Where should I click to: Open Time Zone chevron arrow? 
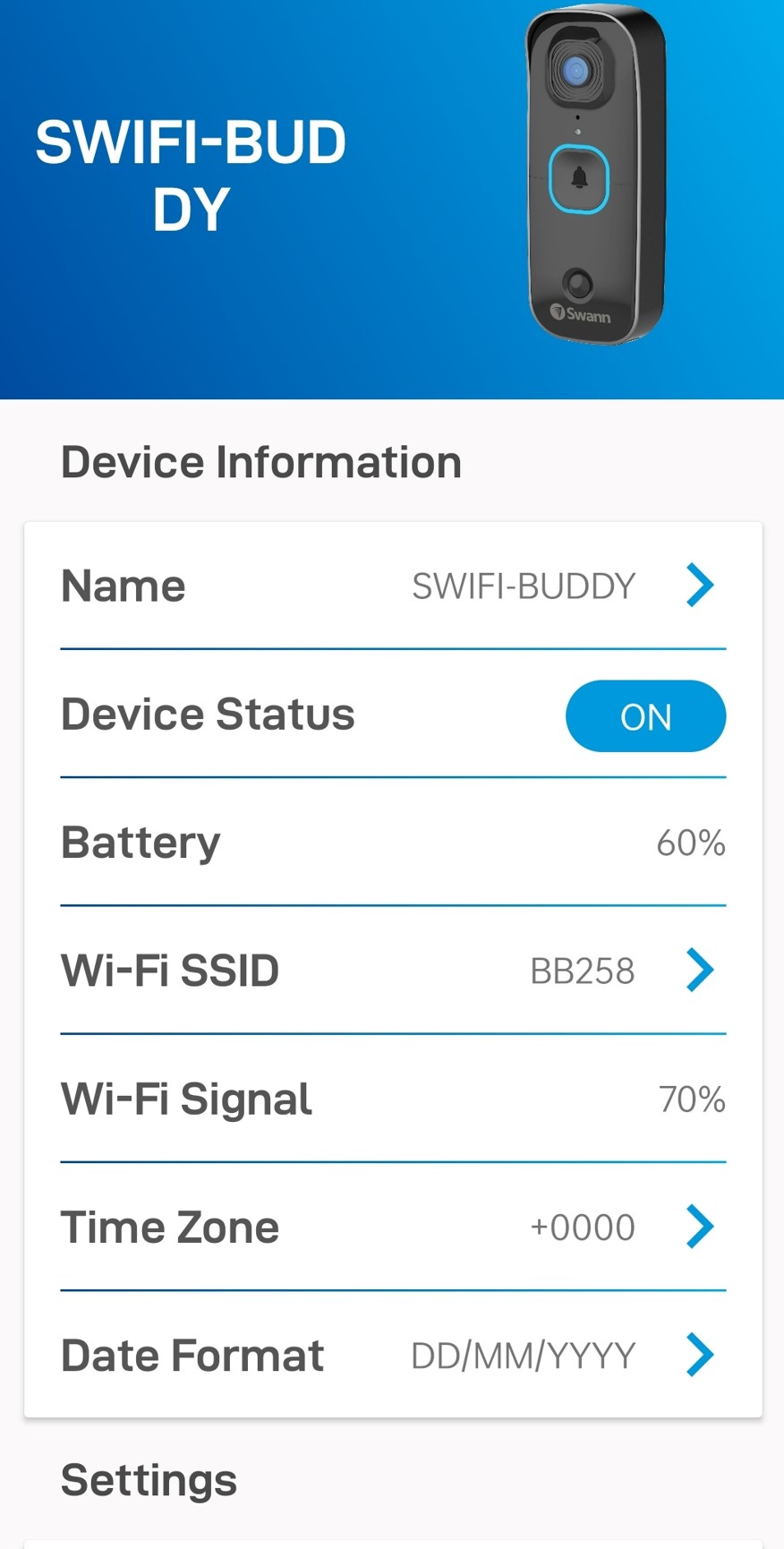[x=700, y=1227]
